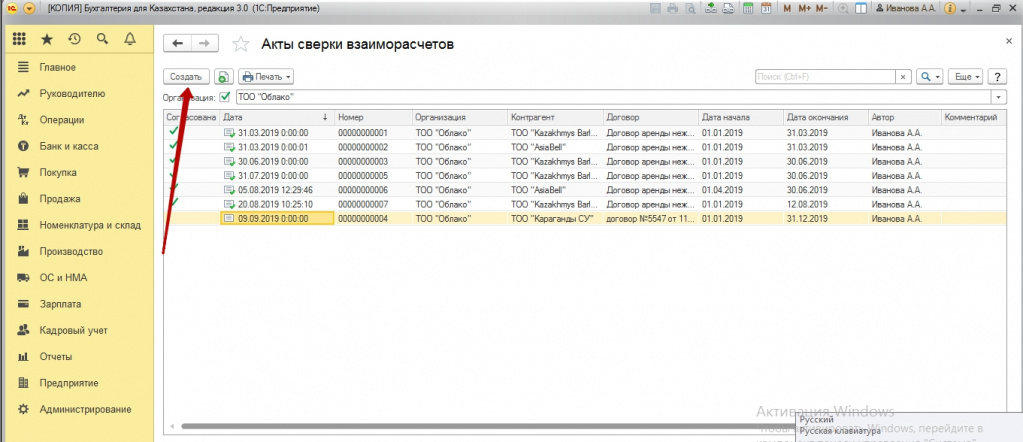Sort by the Контрагент column header
The width and height of the screenshot is (1023, 442).
click(x=555, y=118)
